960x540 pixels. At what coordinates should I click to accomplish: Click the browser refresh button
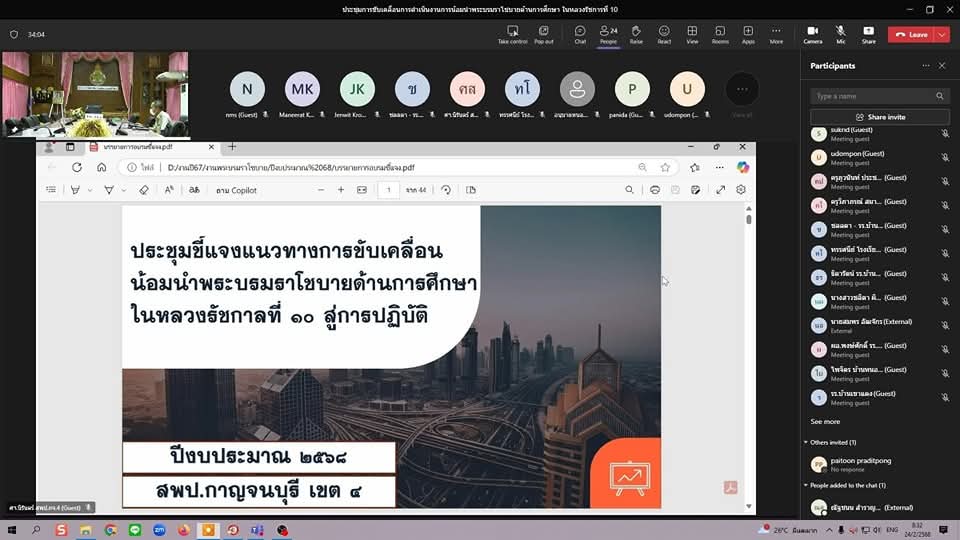pyautogui.click(x=77, y=167)
